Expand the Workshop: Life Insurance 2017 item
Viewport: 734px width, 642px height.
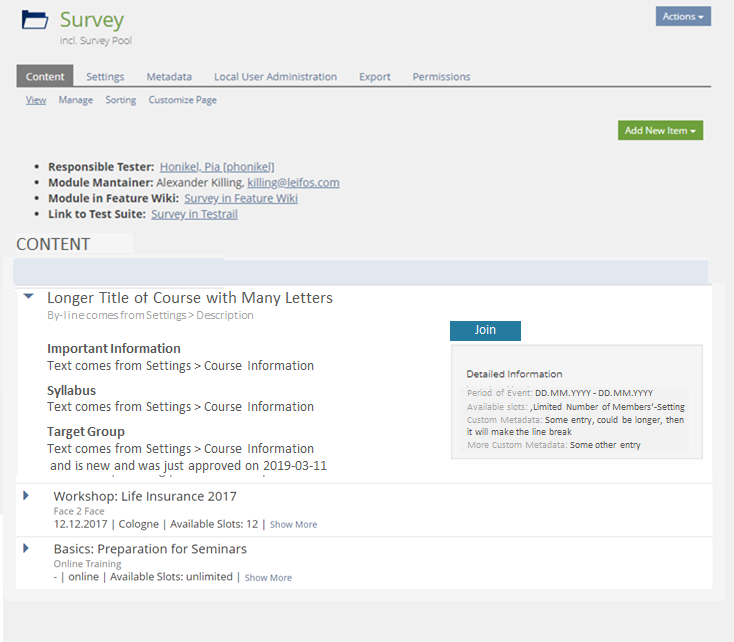pos(27,496)
